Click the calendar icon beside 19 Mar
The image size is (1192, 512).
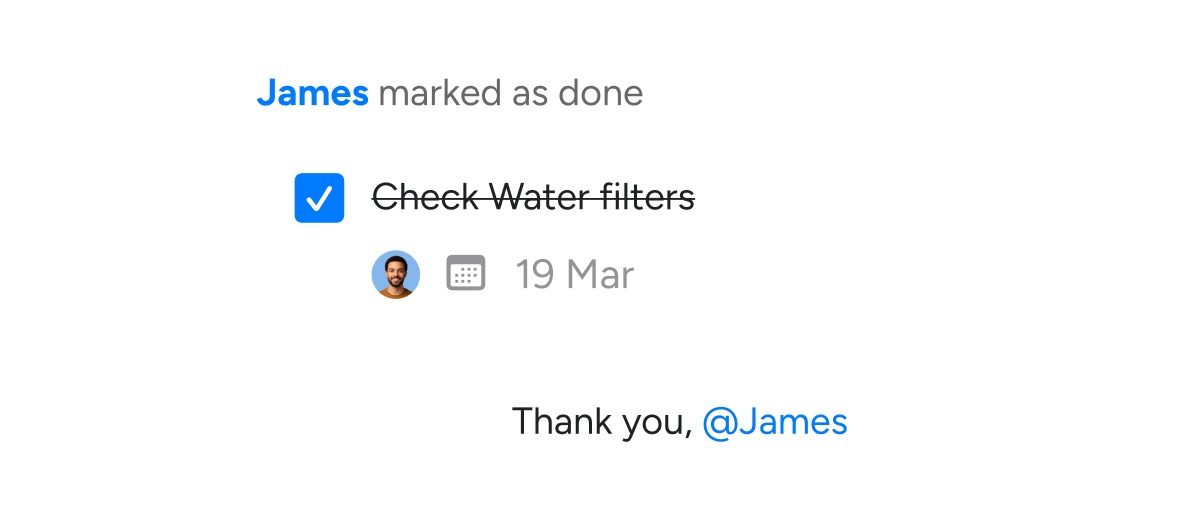(x=466, y=273)
